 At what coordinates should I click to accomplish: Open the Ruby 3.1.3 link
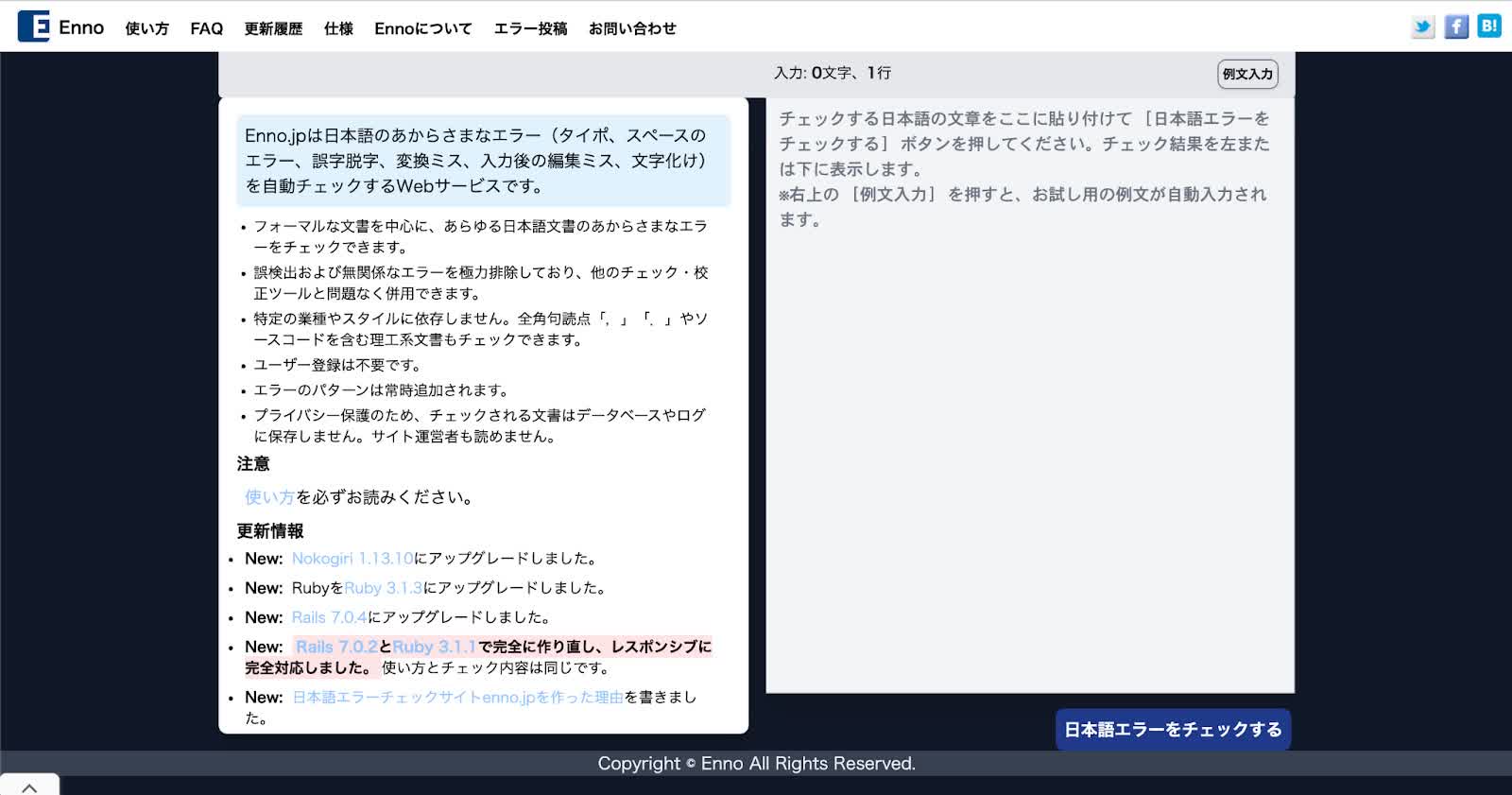coord(383,588)
